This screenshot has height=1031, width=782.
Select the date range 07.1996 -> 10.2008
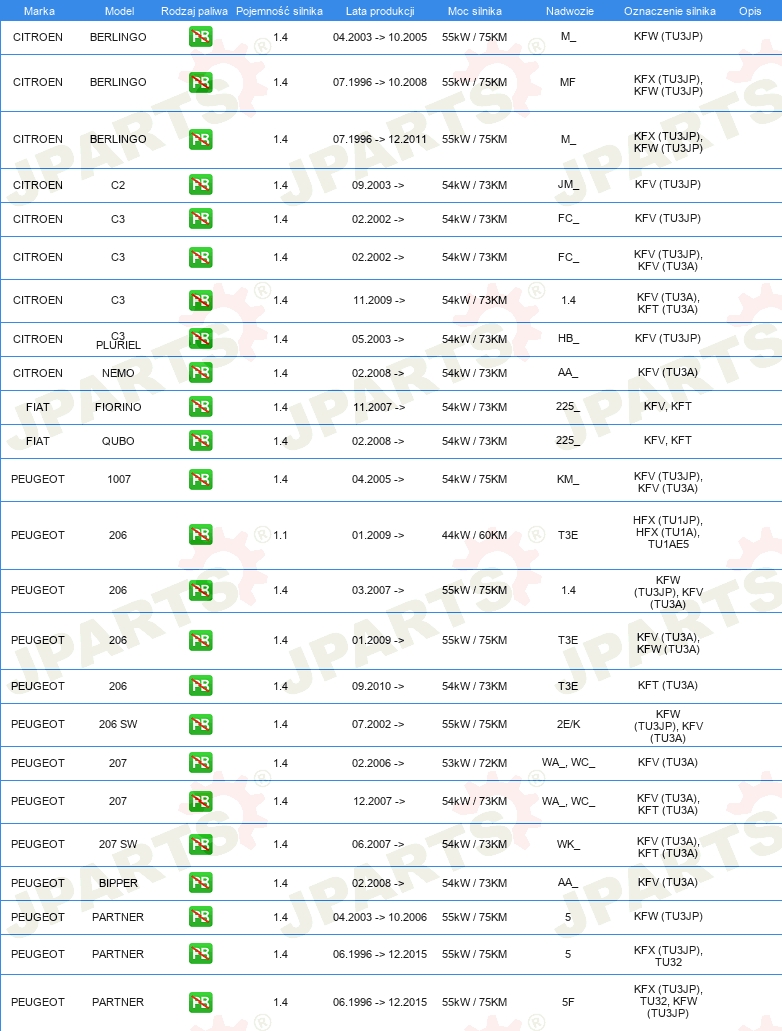(x=379, y=82)
